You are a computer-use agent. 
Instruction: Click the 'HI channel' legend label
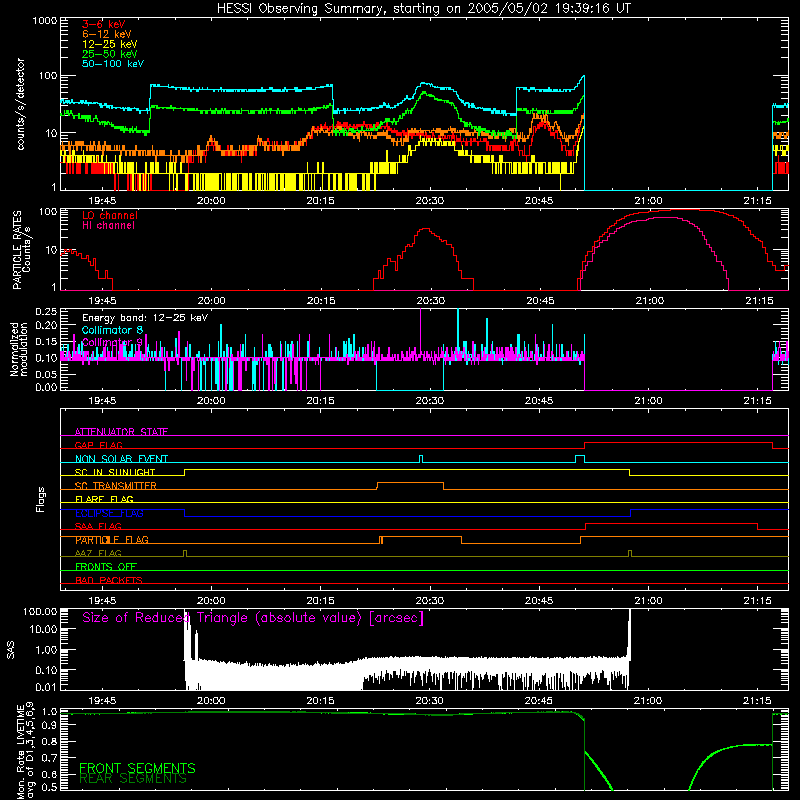[x=109, y=226]
